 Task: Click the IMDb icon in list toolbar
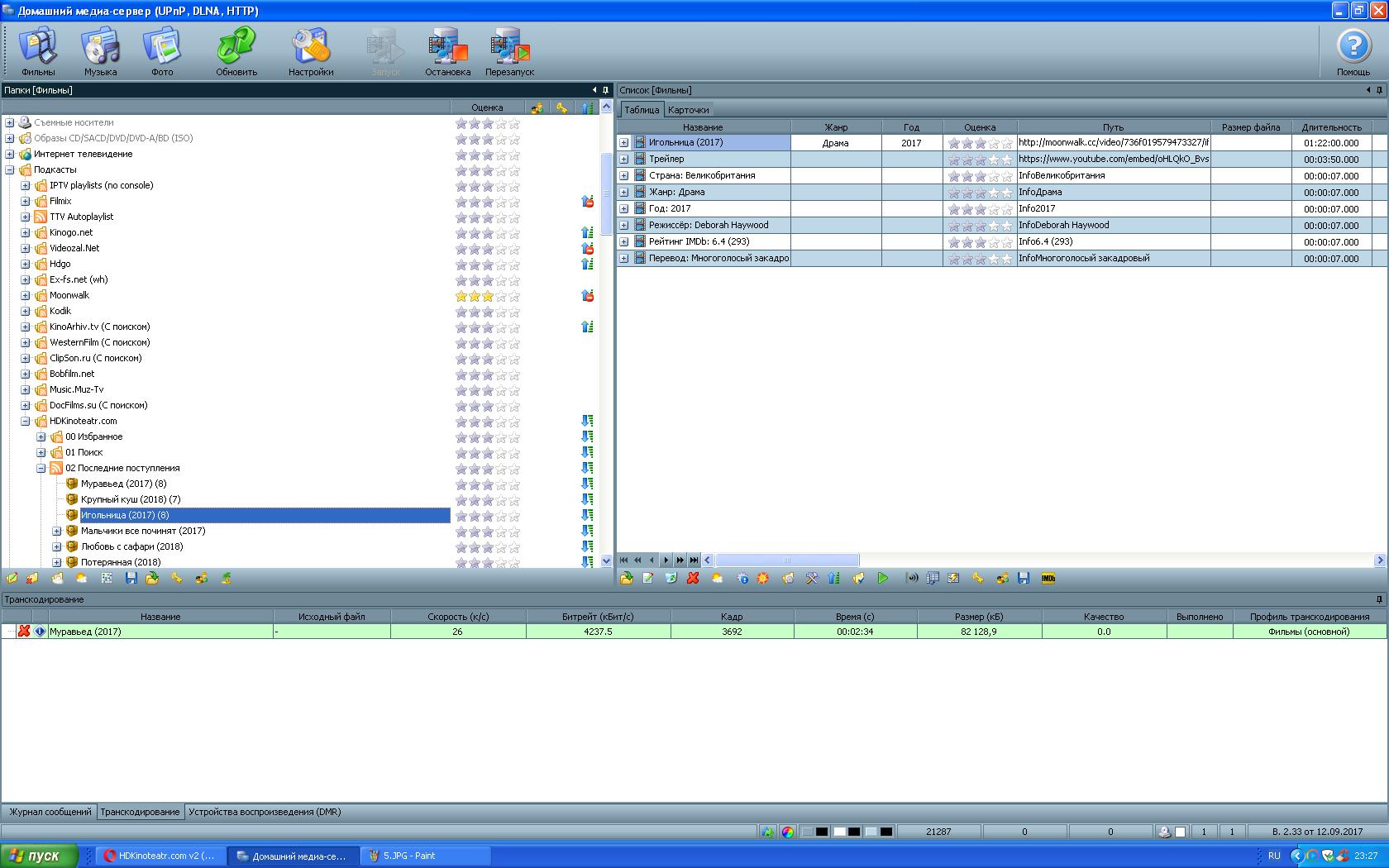[x=1048, y=579]
